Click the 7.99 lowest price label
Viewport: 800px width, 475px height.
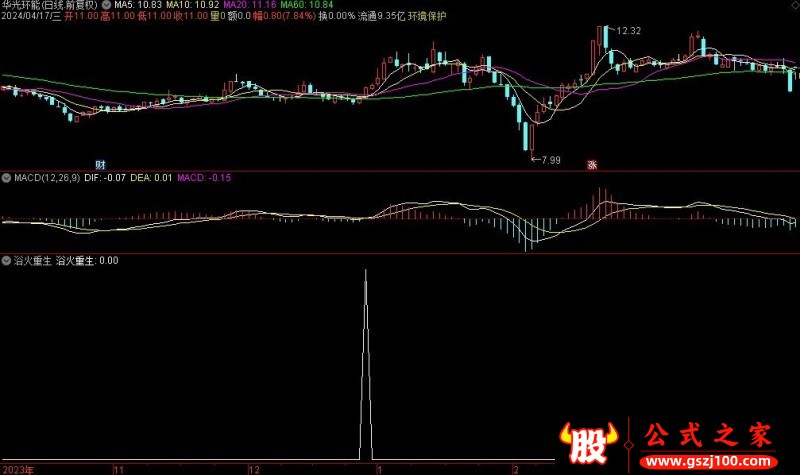[548, 159]
